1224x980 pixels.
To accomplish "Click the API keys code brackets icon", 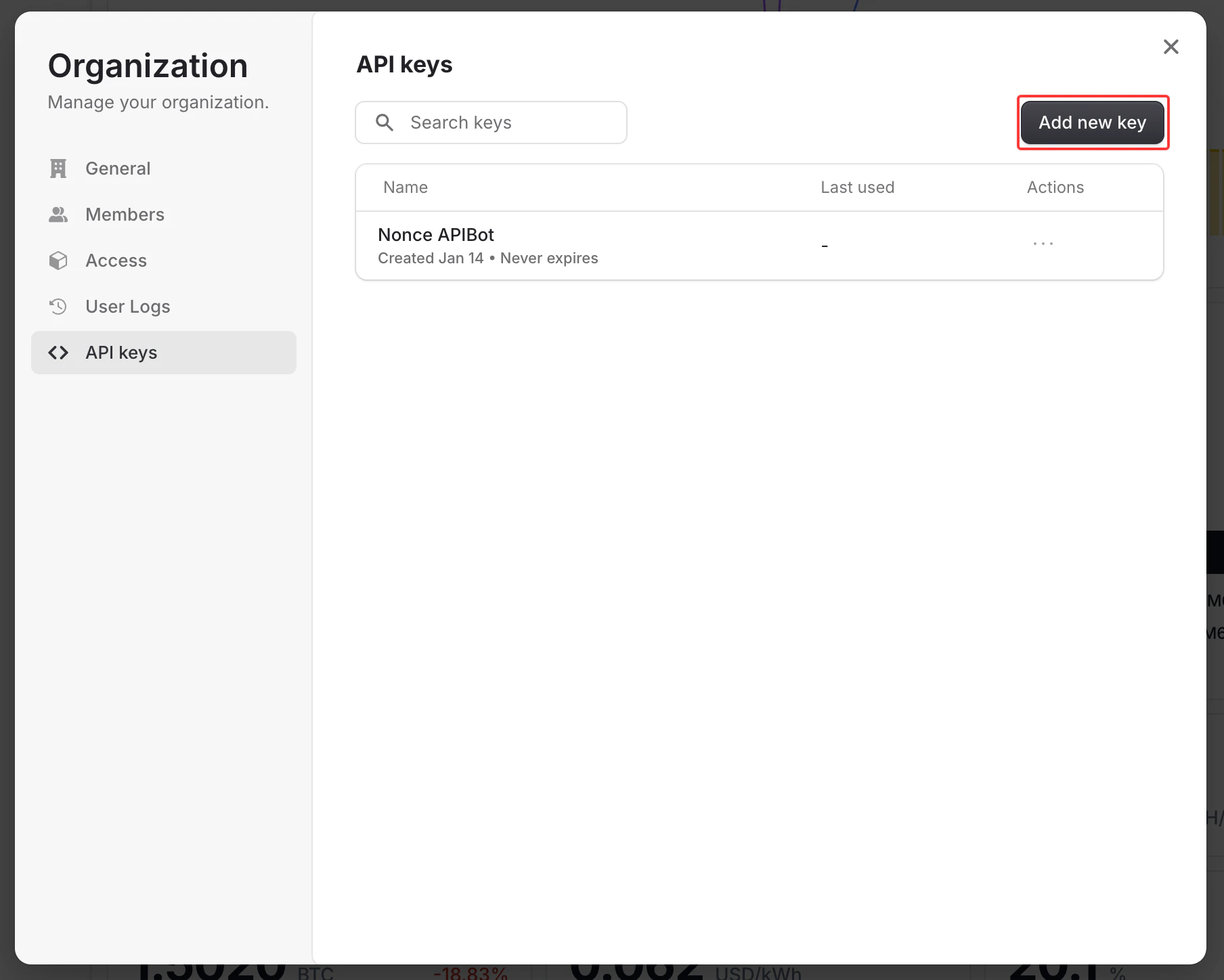I will pos(58,353).
